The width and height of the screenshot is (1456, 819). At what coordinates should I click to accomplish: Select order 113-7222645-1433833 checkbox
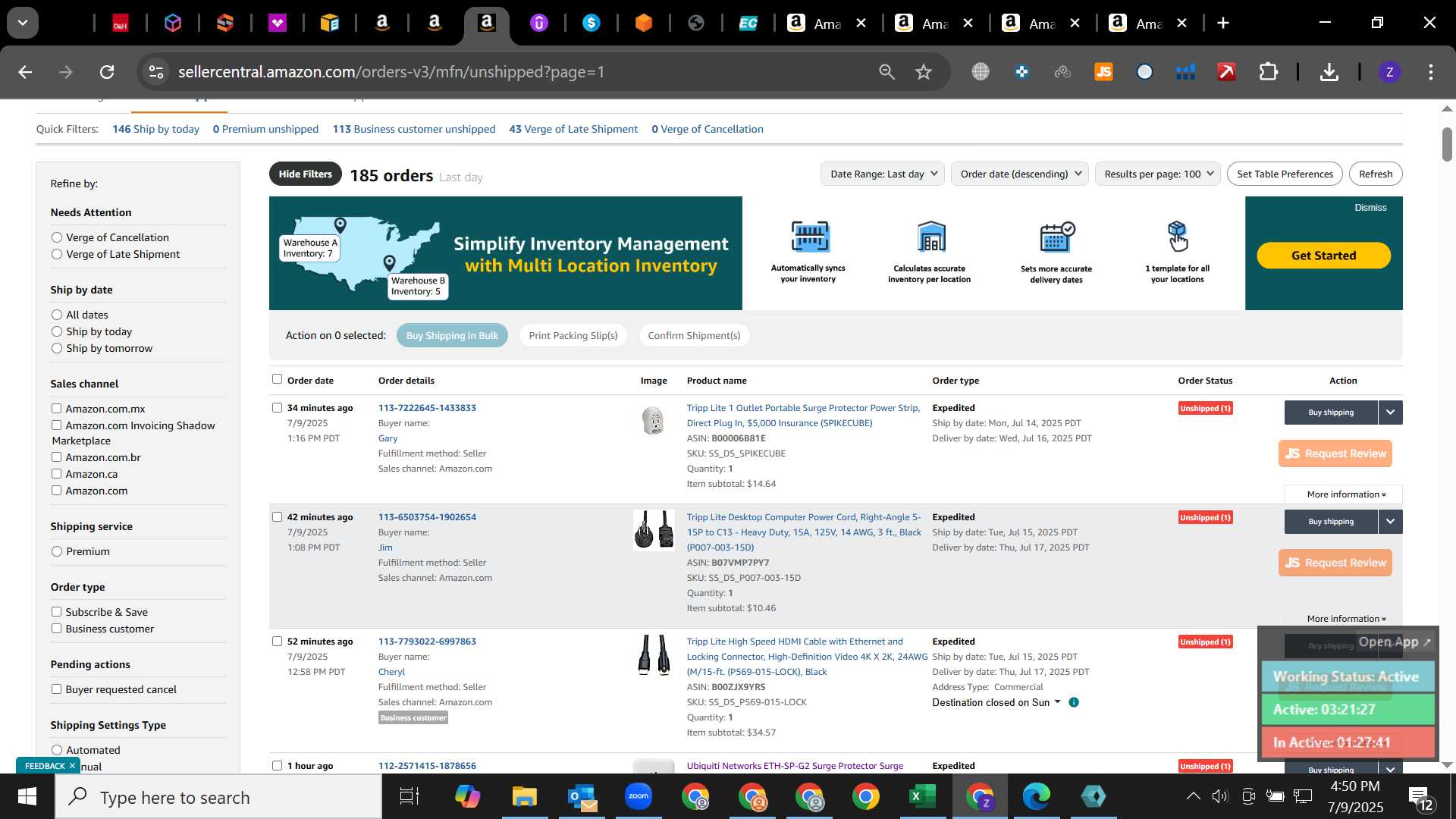[x=277, y=407]
